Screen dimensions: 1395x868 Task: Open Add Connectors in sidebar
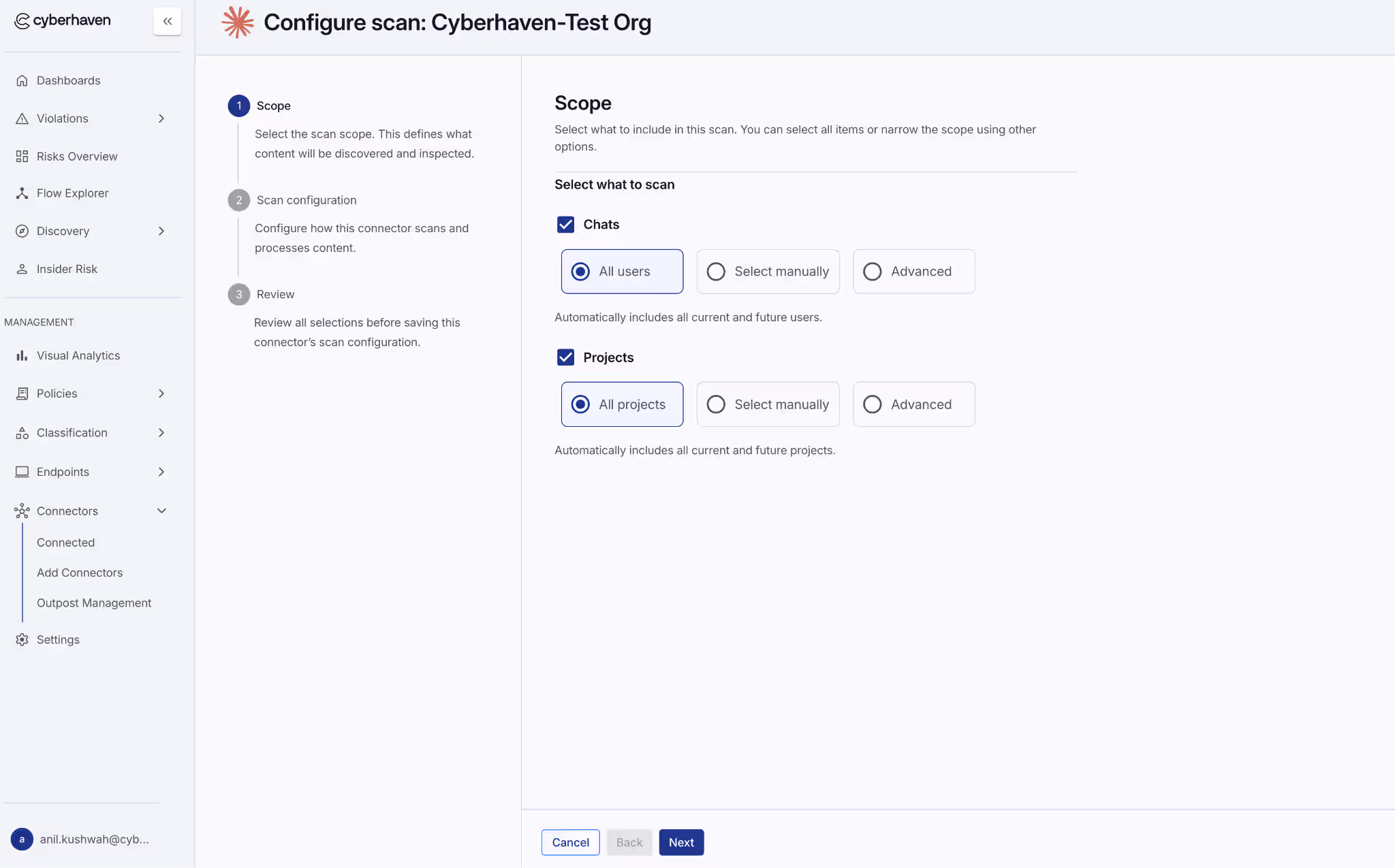80,573
